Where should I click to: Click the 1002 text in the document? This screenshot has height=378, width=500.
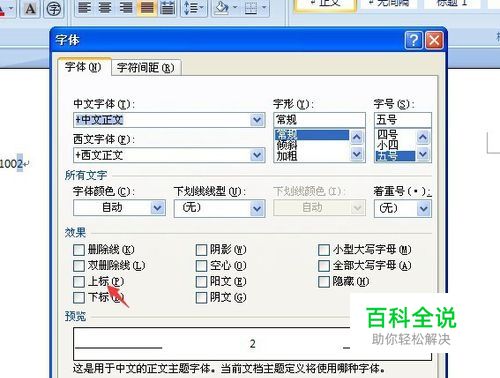point(11,164)
